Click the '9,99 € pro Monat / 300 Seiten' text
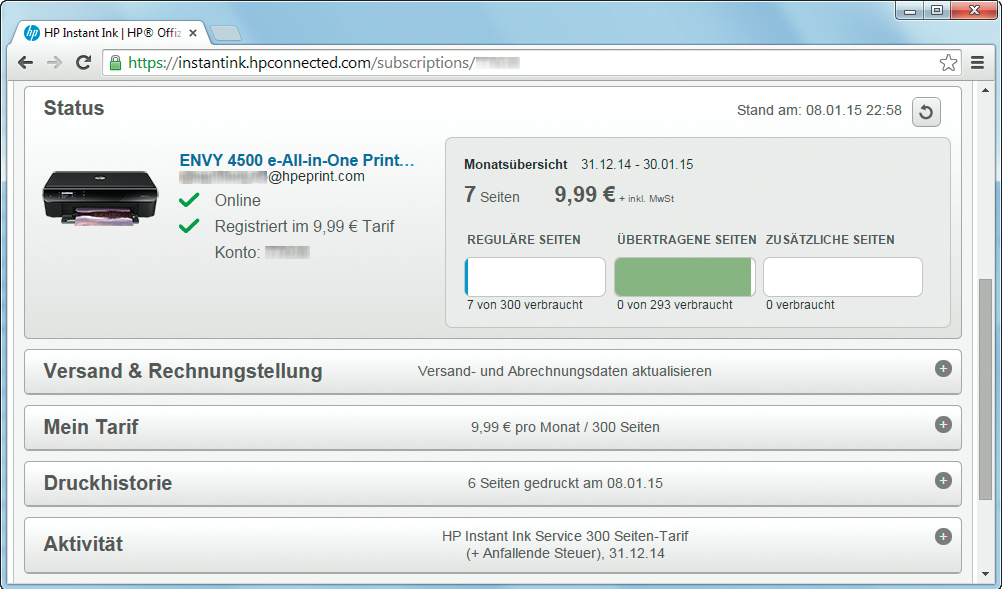Viewport: 1002px width, 589px height. [565, 427]
